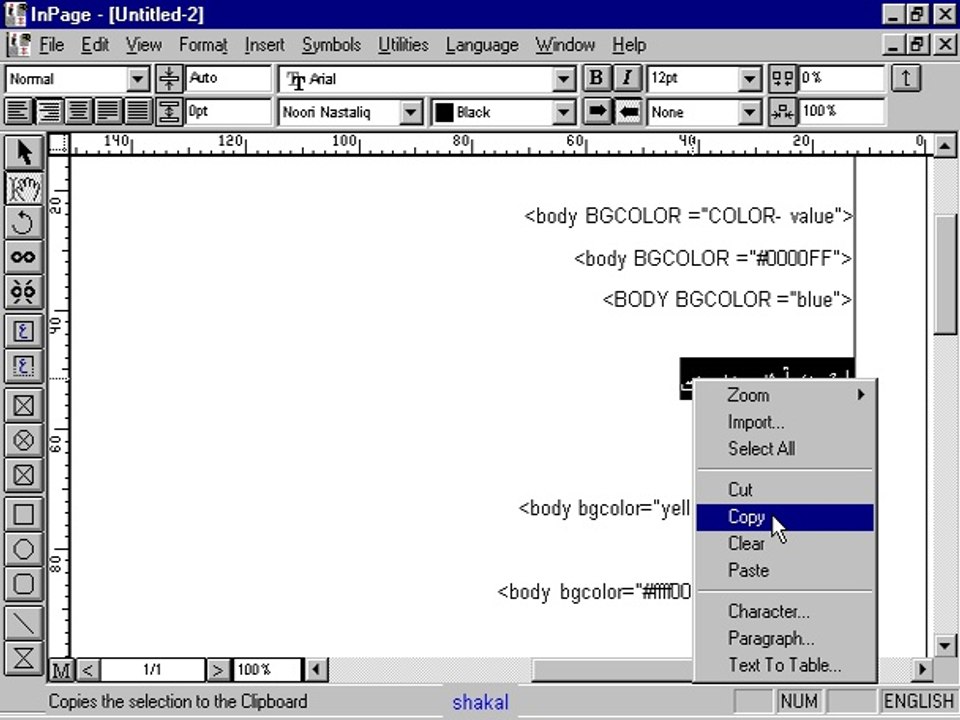Switch to right-to-left direction arrow
Image resolution: width=960 pixels, height=720 pixels.
point(628,112)
